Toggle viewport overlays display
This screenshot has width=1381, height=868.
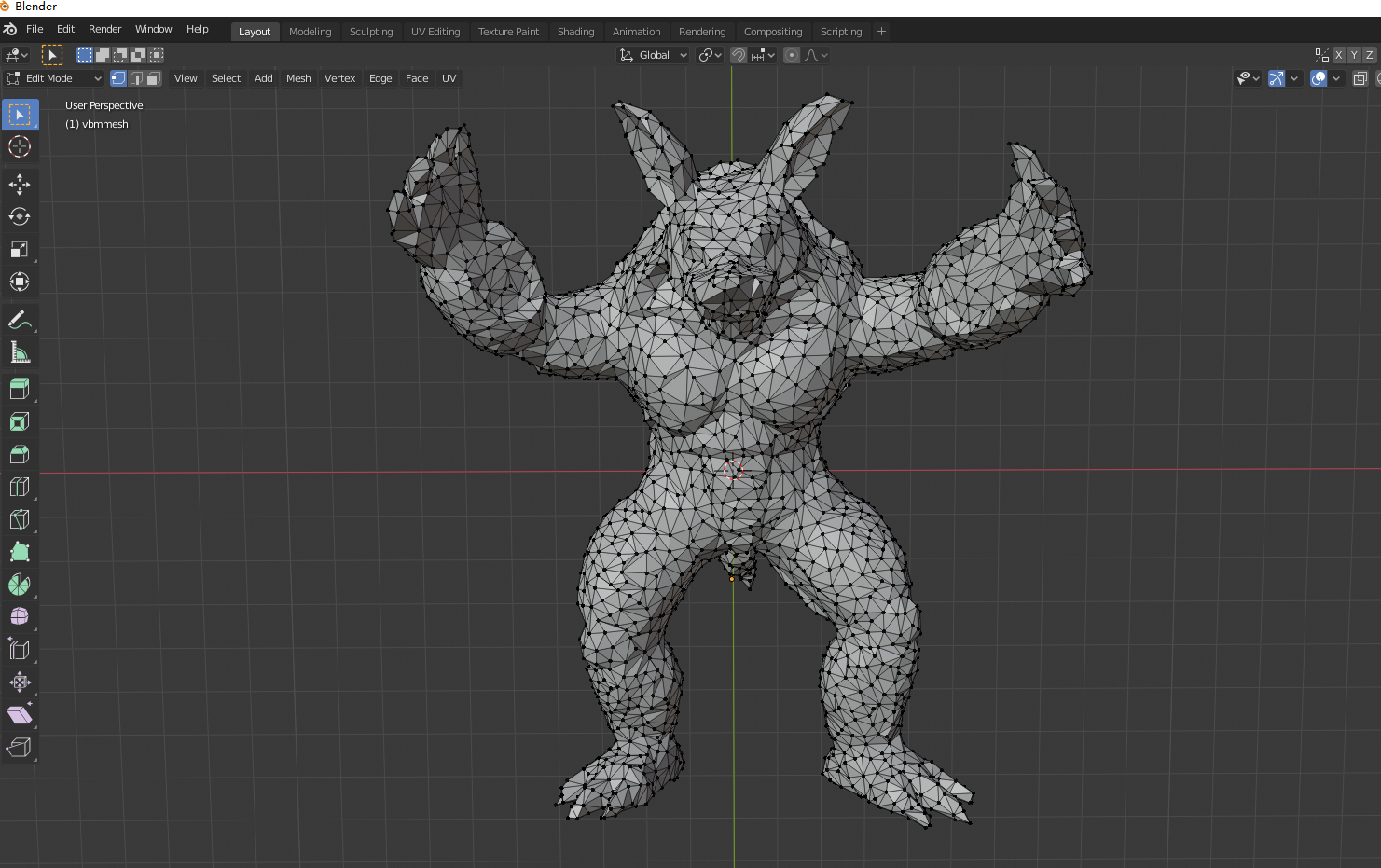coord(1319,78)
